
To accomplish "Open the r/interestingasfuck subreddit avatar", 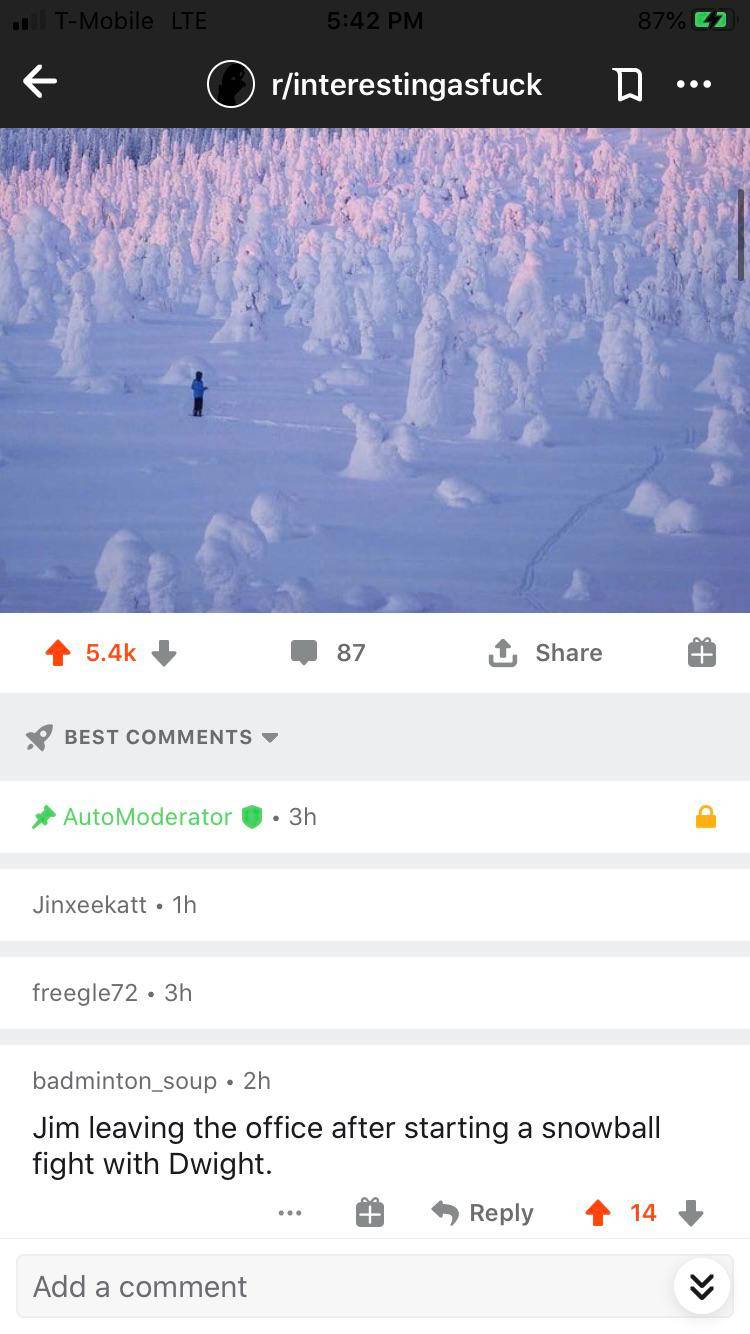I will point(231,84).
